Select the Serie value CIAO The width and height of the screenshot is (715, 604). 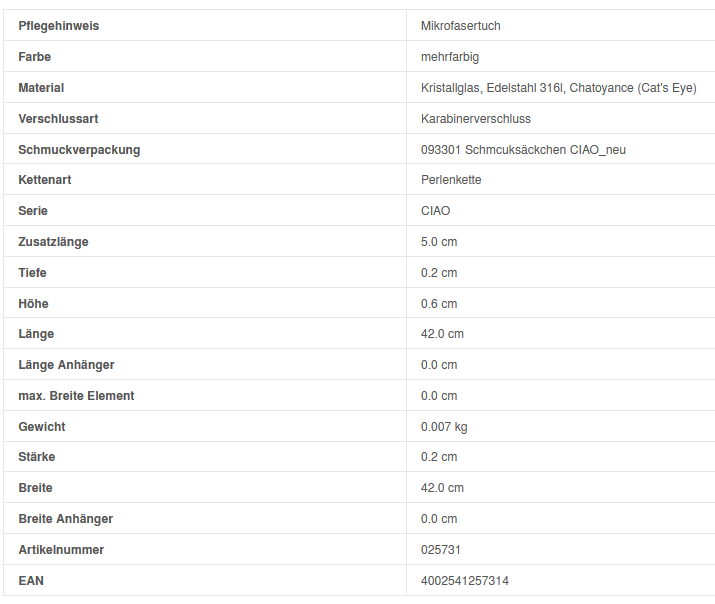point(435,211)
